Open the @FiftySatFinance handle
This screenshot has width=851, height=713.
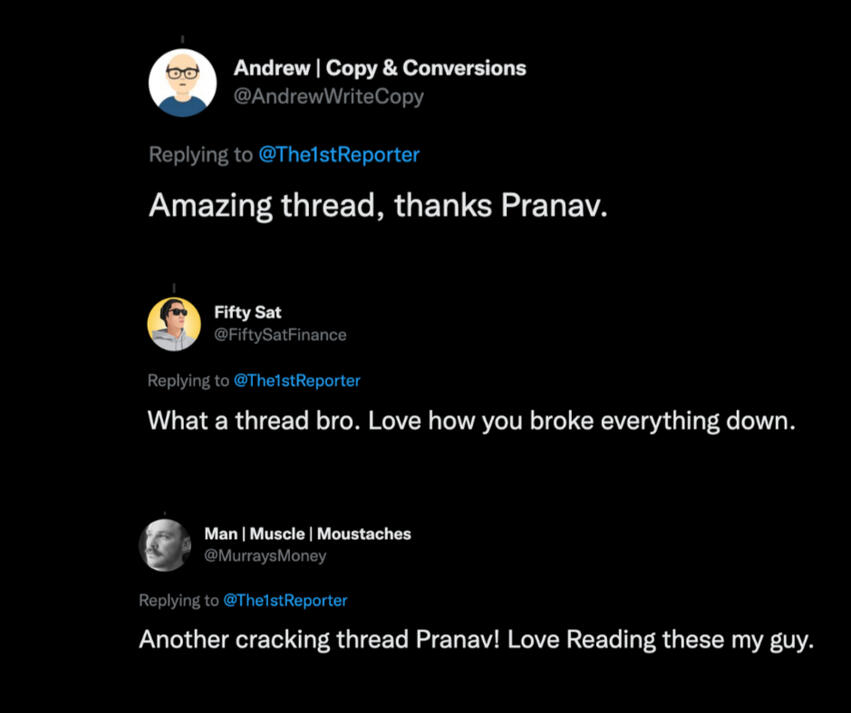[x=280, y=335]
